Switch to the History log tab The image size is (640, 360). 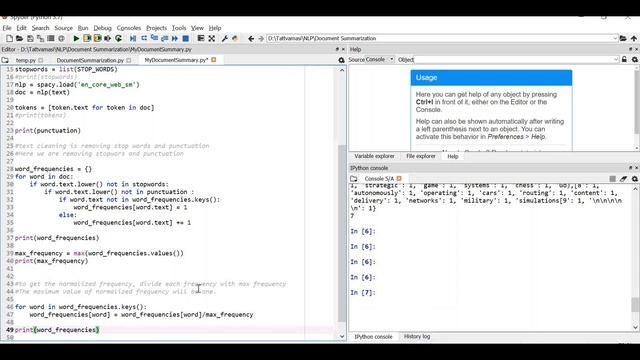[x=417, y=337]
